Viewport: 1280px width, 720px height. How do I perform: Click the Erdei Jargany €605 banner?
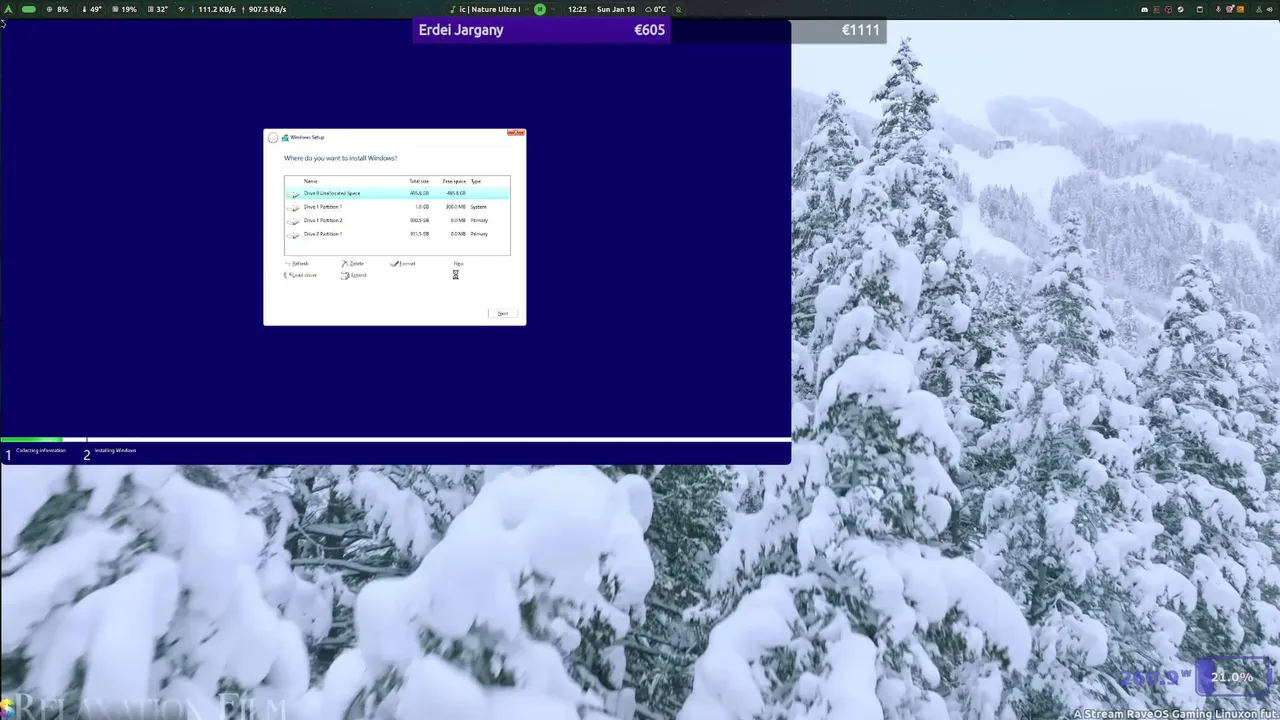click(541, 30)
